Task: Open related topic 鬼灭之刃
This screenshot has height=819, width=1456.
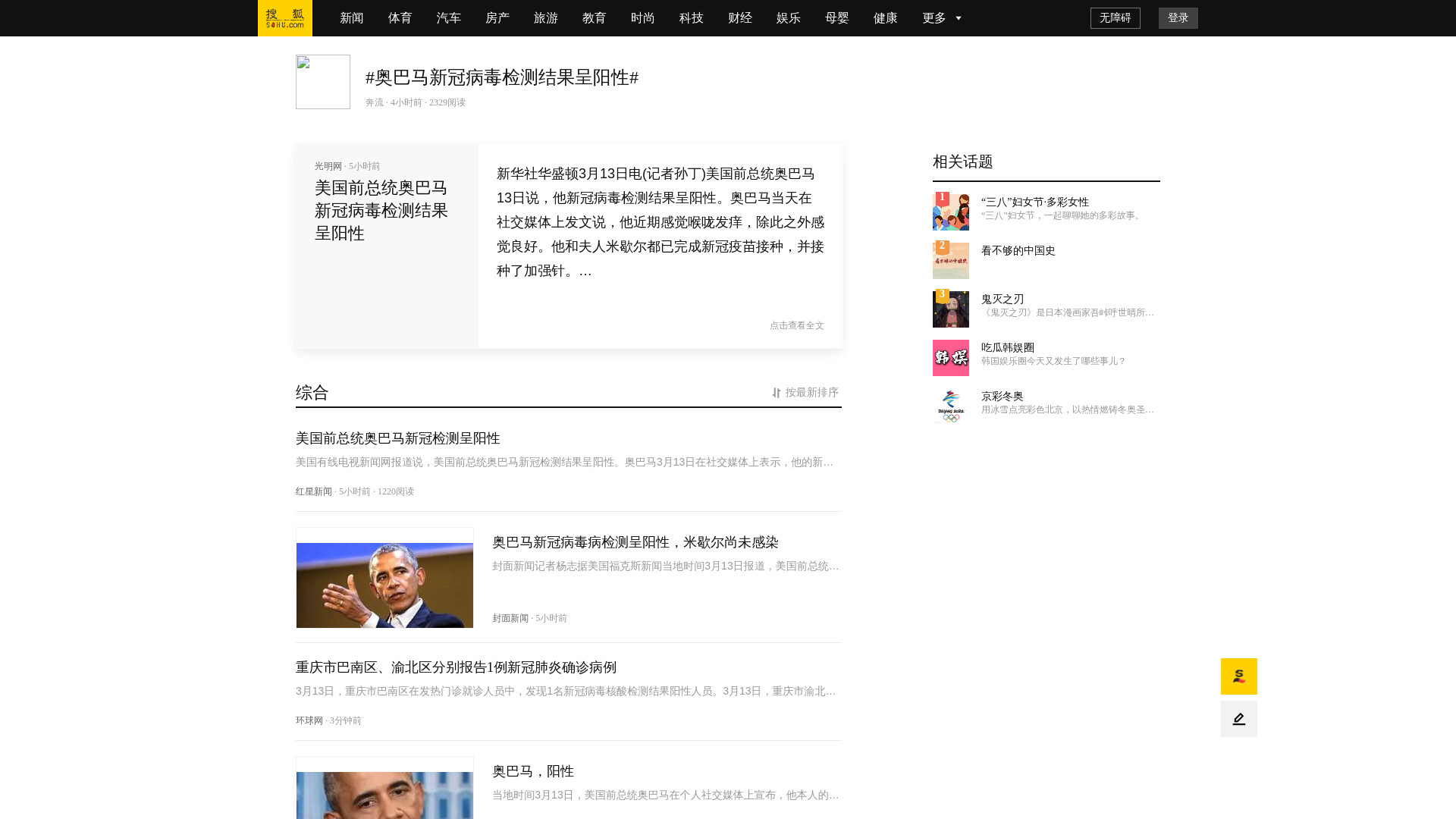Action: [x=1003, y=299]
